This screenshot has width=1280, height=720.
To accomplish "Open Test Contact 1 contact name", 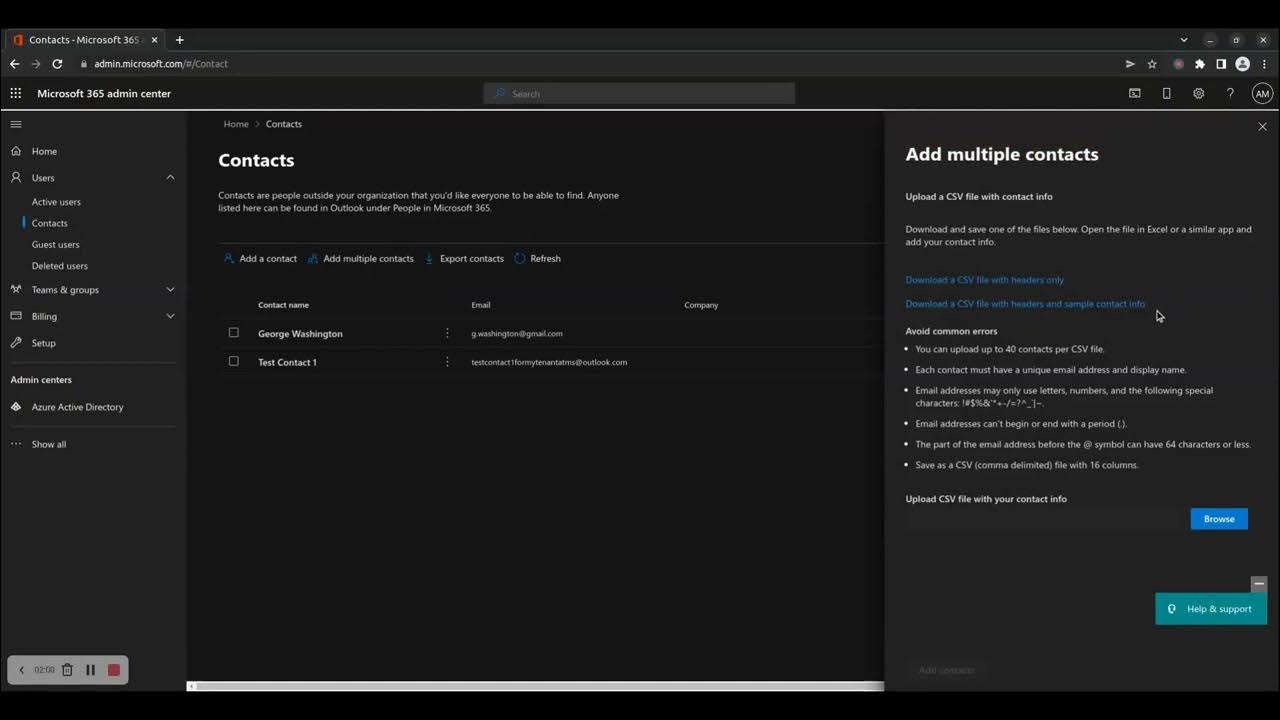I will (x=287, y=362).
